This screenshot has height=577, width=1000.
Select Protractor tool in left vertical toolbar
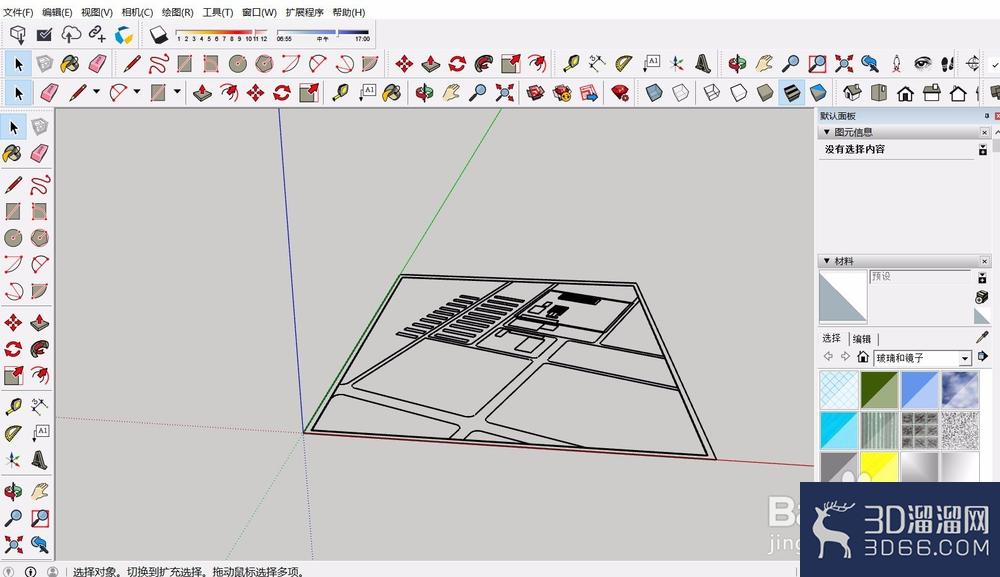coord(13,433)
